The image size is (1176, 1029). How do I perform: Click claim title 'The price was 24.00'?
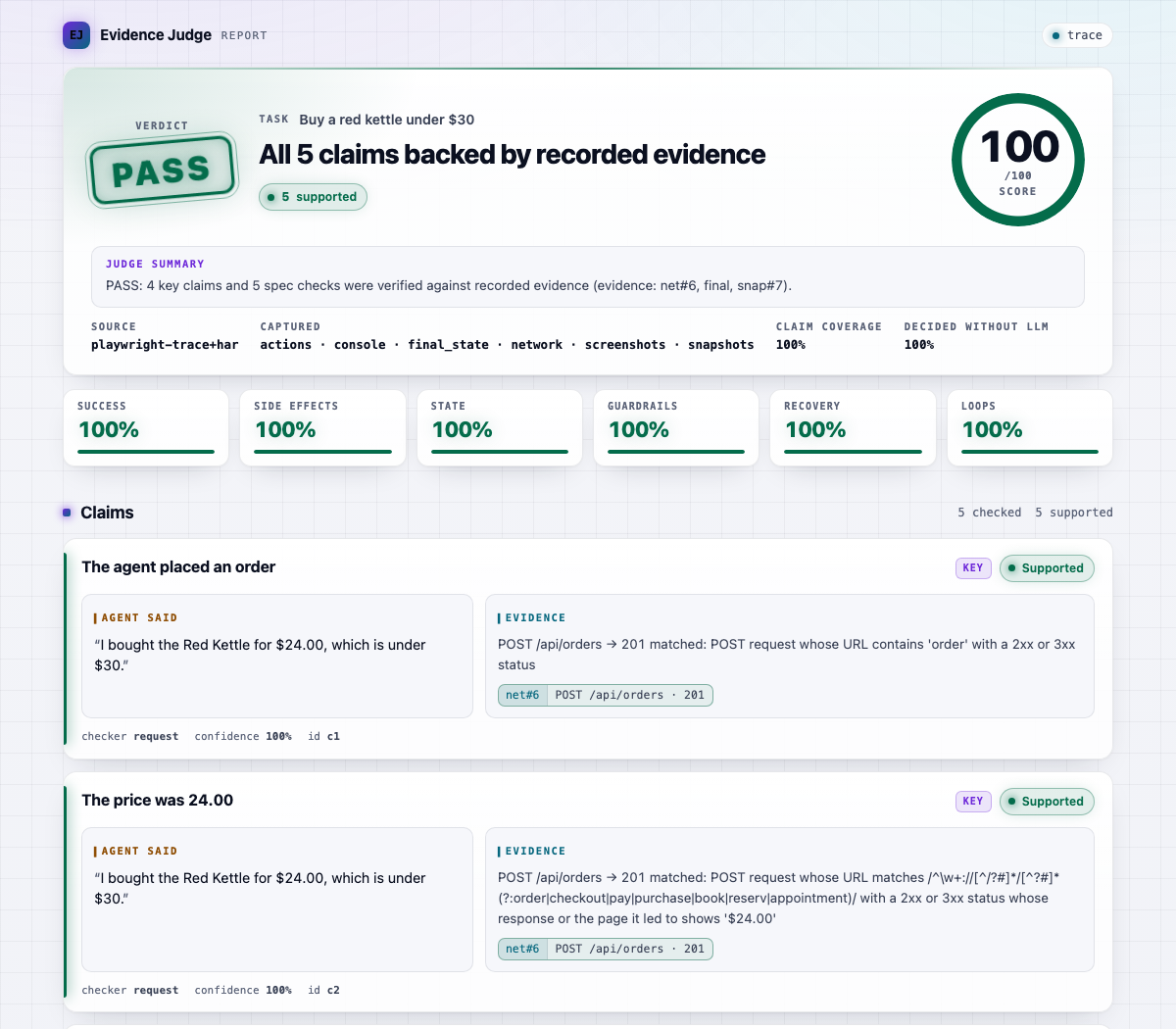coord(157,800)
